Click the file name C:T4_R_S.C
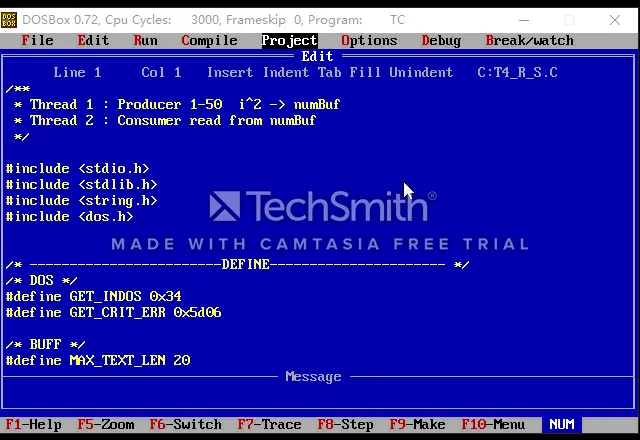 517,73
